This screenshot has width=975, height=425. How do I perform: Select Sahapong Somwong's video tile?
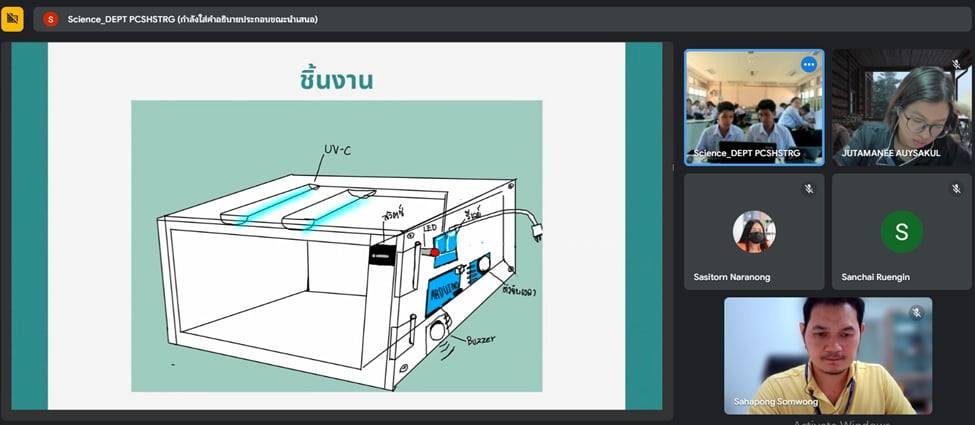point(827,355)
